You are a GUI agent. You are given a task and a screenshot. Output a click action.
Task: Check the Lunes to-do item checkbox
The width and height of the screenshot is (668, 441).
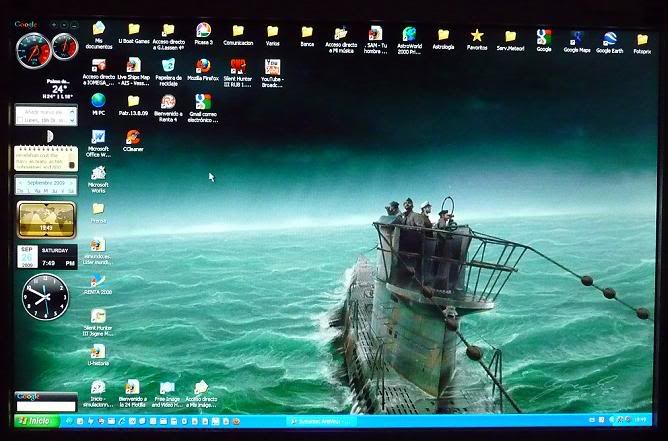click(x=20, y=120)
